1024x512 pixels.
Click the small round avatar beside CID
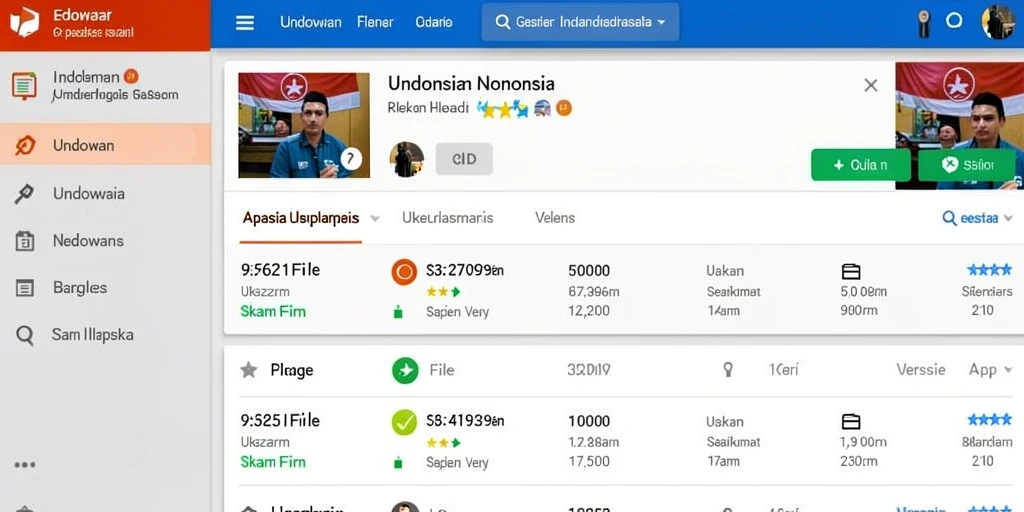click(406, 159)
